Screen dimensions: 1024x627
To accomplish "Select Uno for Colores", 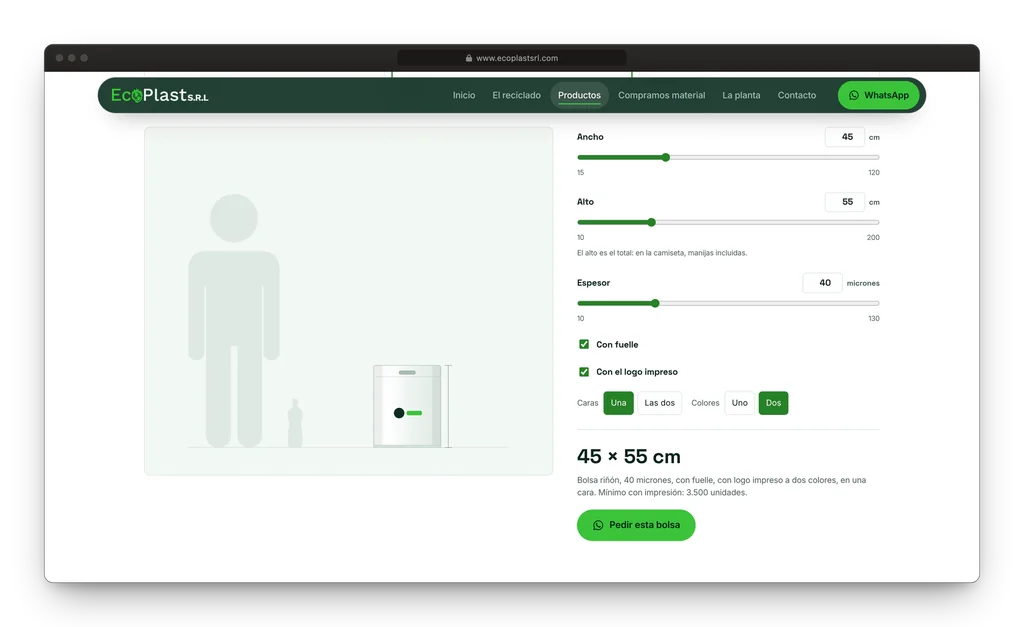I will pyautogui.click(x=739, y=403).
